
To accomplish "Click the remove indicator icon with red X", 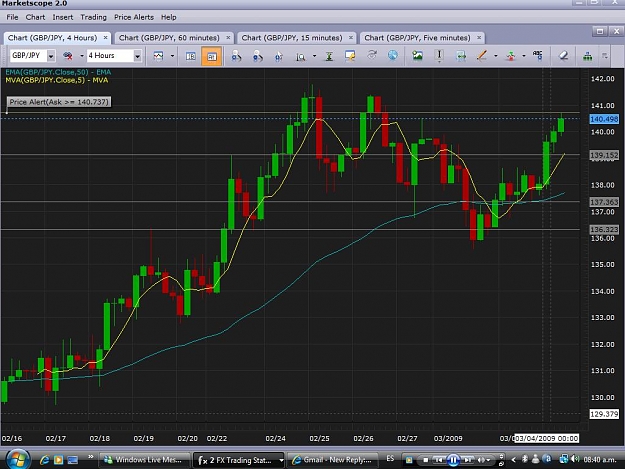I will click(x=68, y=56).
